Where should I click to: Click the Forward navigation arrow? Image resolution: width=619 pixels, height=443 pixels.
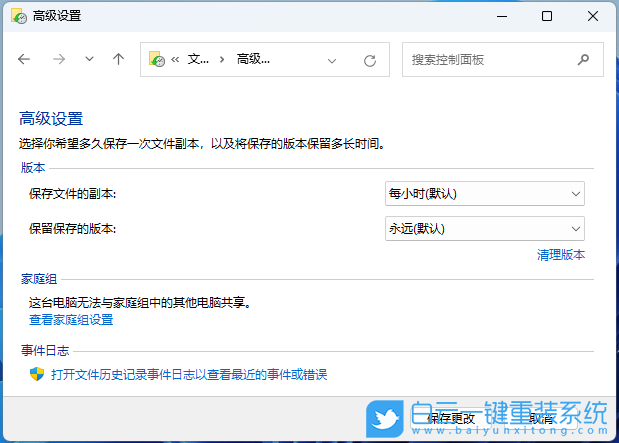click(58, 60)
